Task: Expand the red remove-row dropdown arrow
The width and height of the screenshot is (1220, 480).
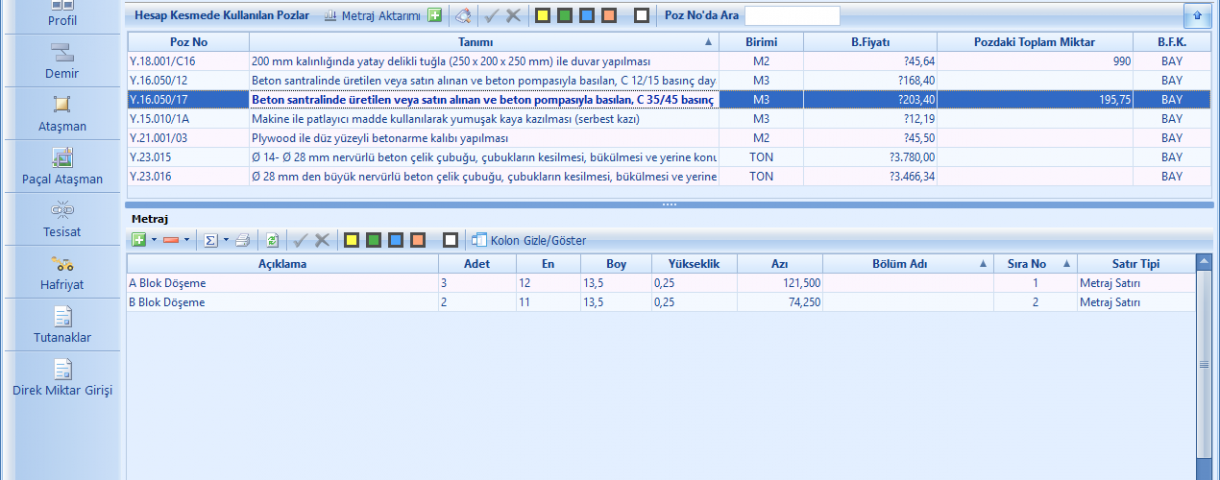Action: tap(187, 241)
